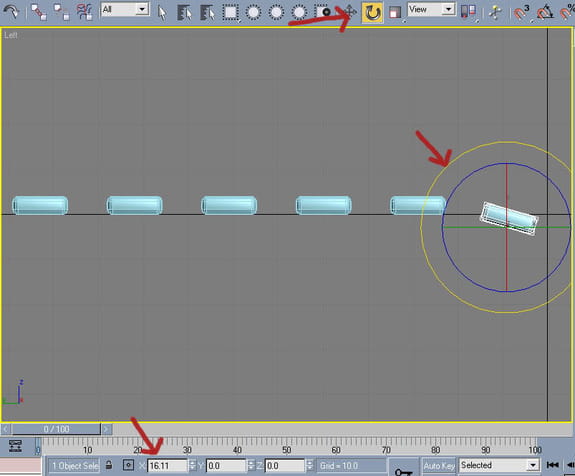Open the All selection filter dropdown
Screen dimensions: 575x476
125,9
